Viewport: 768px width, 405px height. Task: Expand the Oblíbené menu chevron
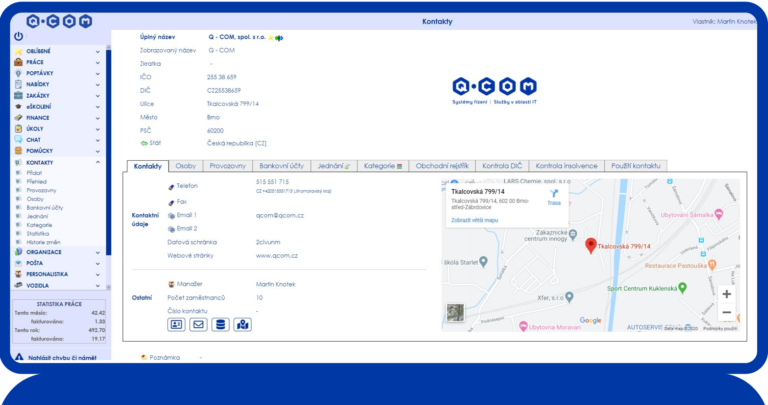97,51
